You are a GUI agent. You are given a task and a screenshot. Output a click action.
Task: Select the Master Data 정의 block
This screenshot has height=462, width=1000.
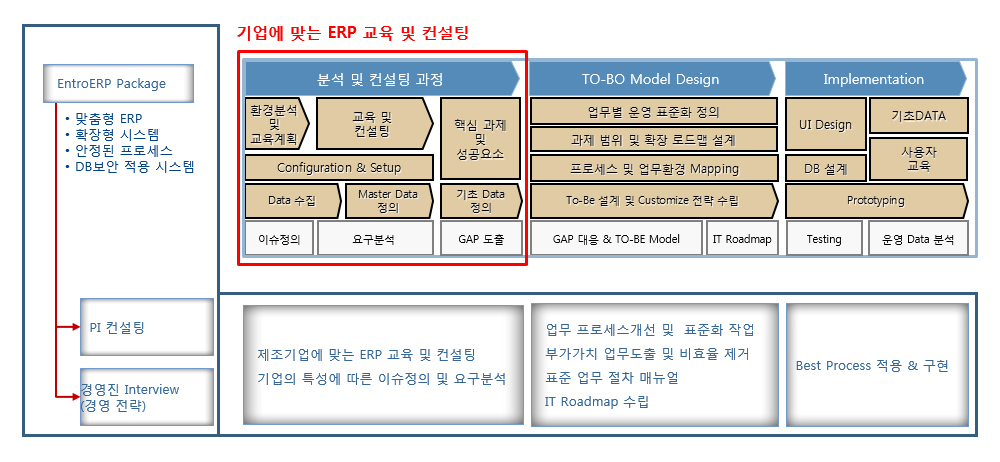[x=388, y=200]
